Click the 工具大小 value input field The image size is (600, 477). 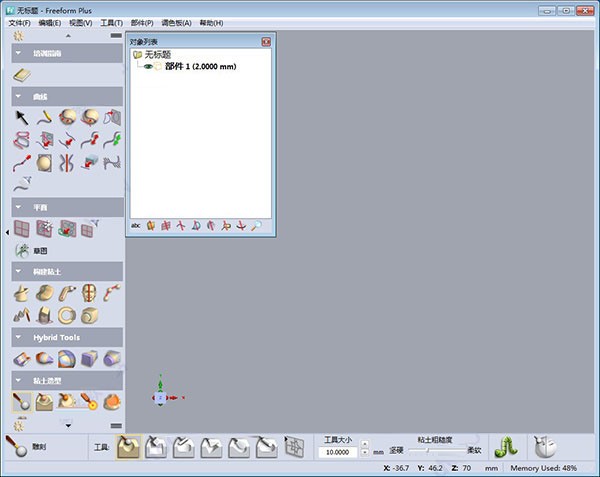coord(336,452)
